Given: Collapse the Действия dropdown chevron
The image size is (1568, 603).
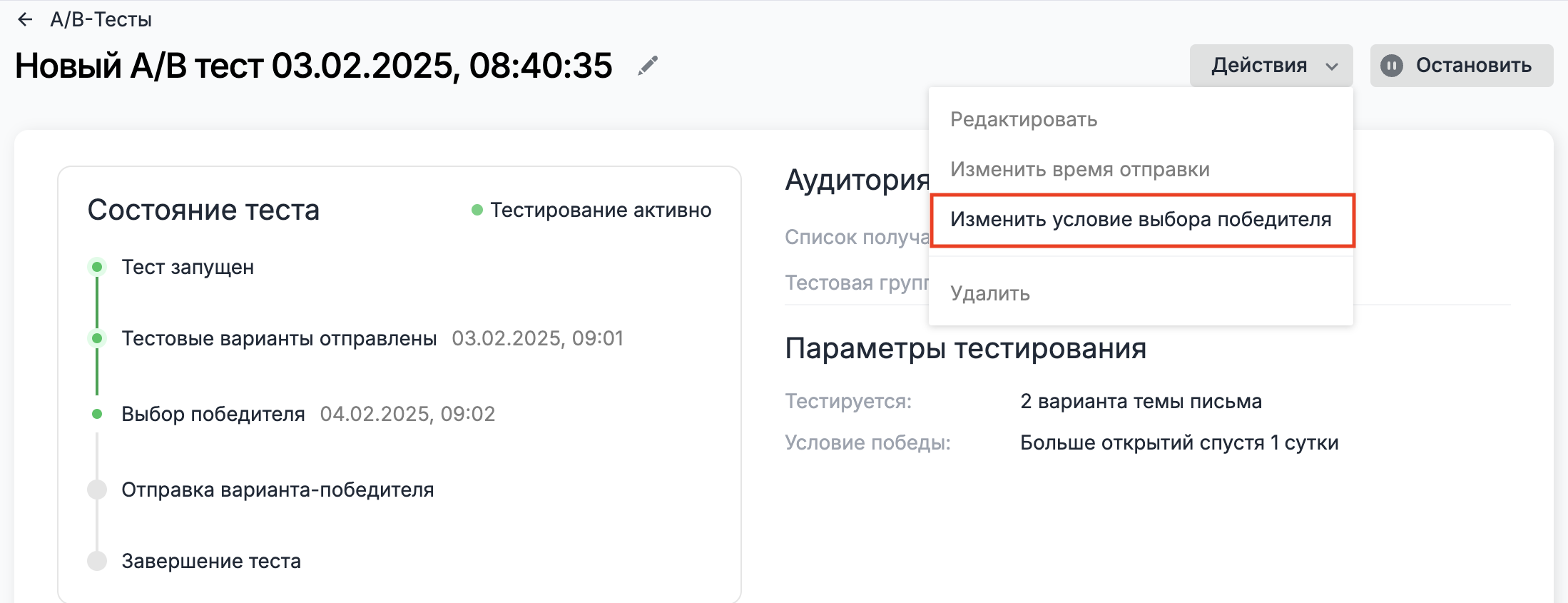Looking at the screenshot, I should coord(1331,66).
